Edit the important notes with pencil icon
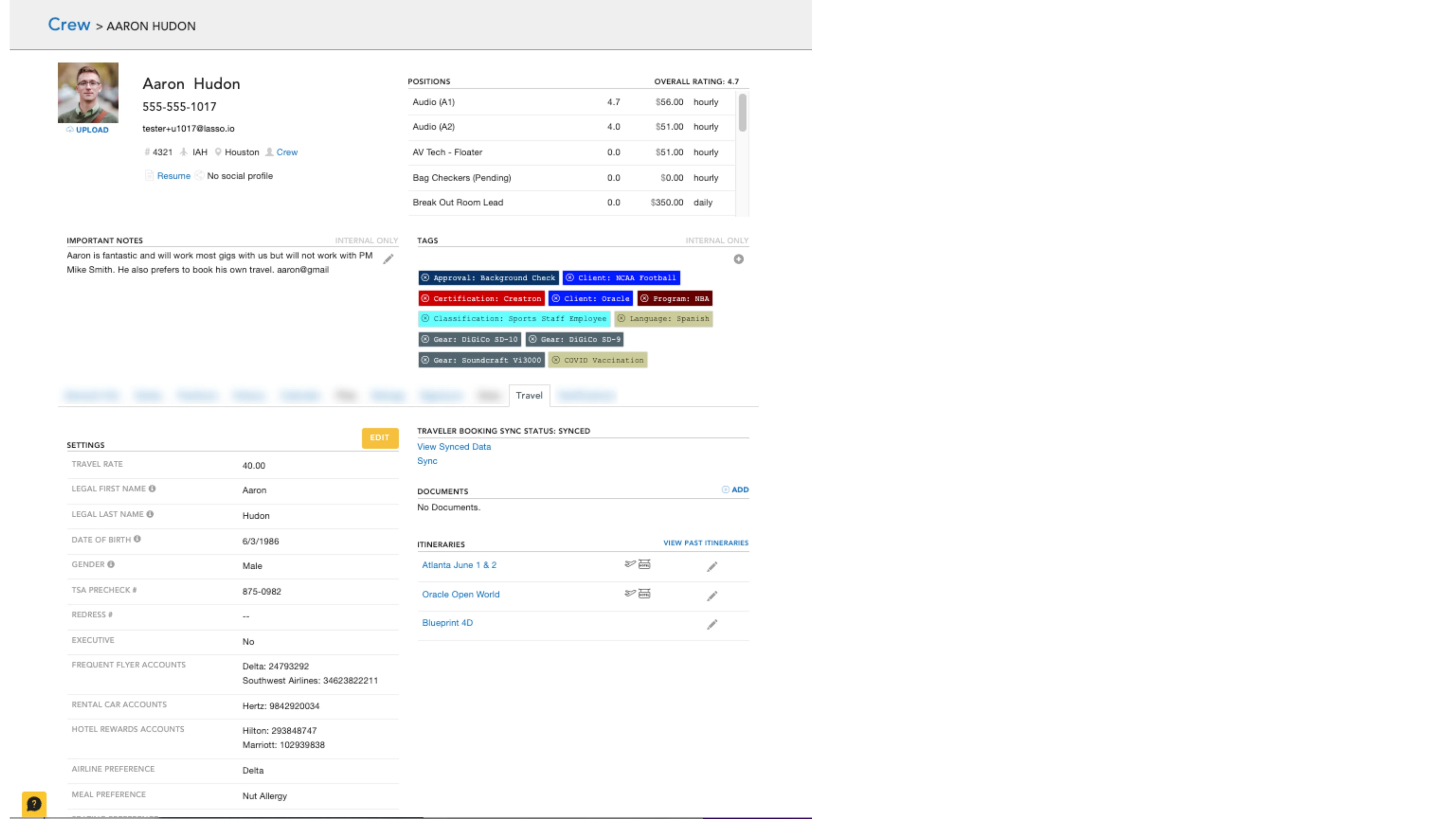 tap(388, 259)
